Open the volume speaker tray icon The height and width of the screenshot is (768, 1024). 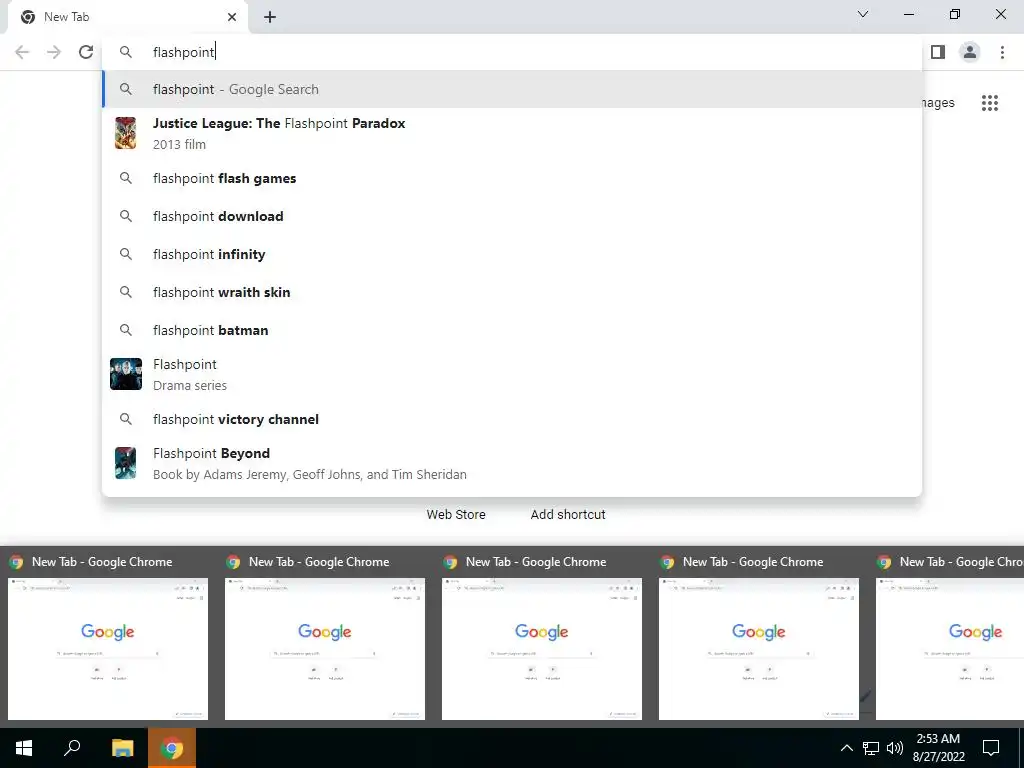[x=895, y=748]
